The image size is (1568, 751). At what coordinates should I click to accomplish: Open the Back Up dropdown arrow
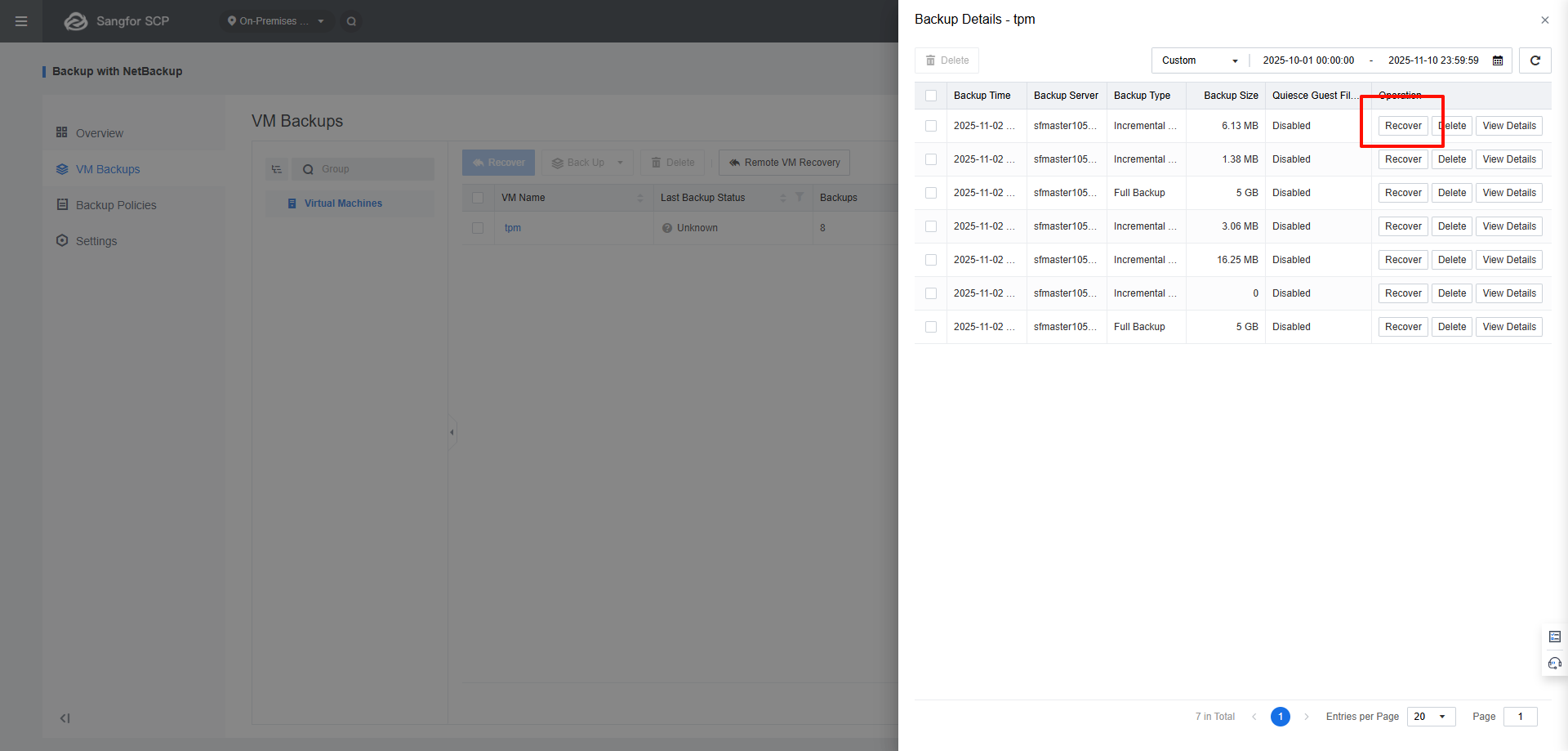coord(620,163)
